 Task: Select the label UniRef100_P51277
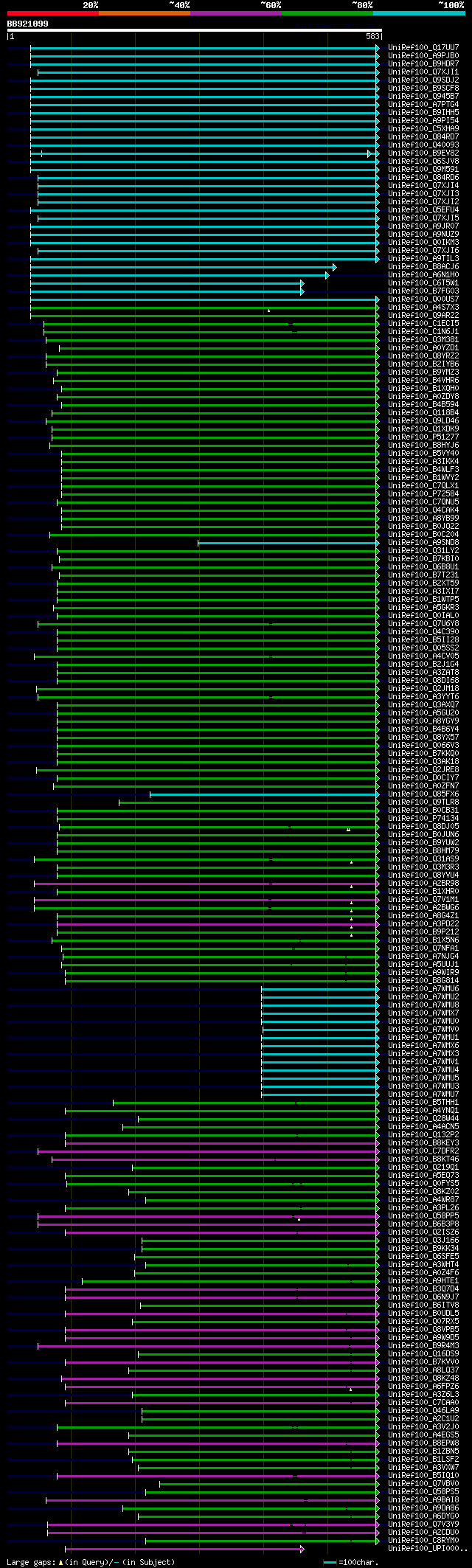coord(423,437)
